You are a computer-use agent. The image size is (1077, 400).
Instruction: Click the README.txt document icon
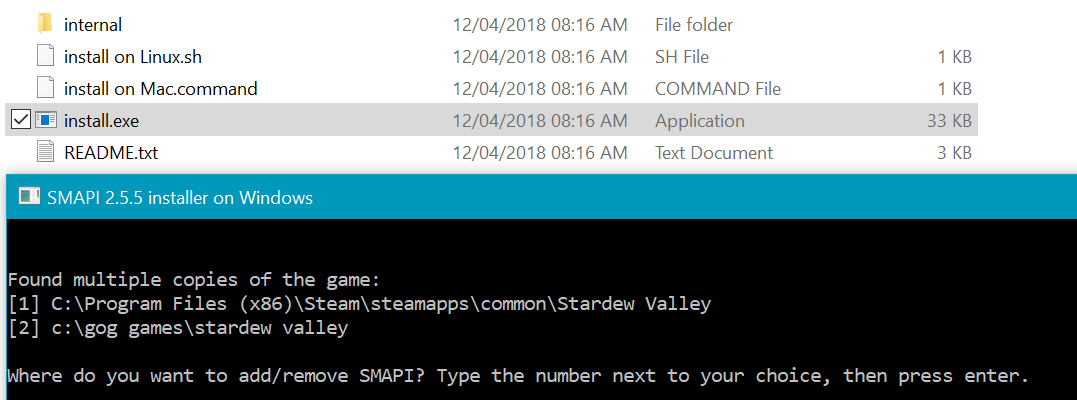45,152
